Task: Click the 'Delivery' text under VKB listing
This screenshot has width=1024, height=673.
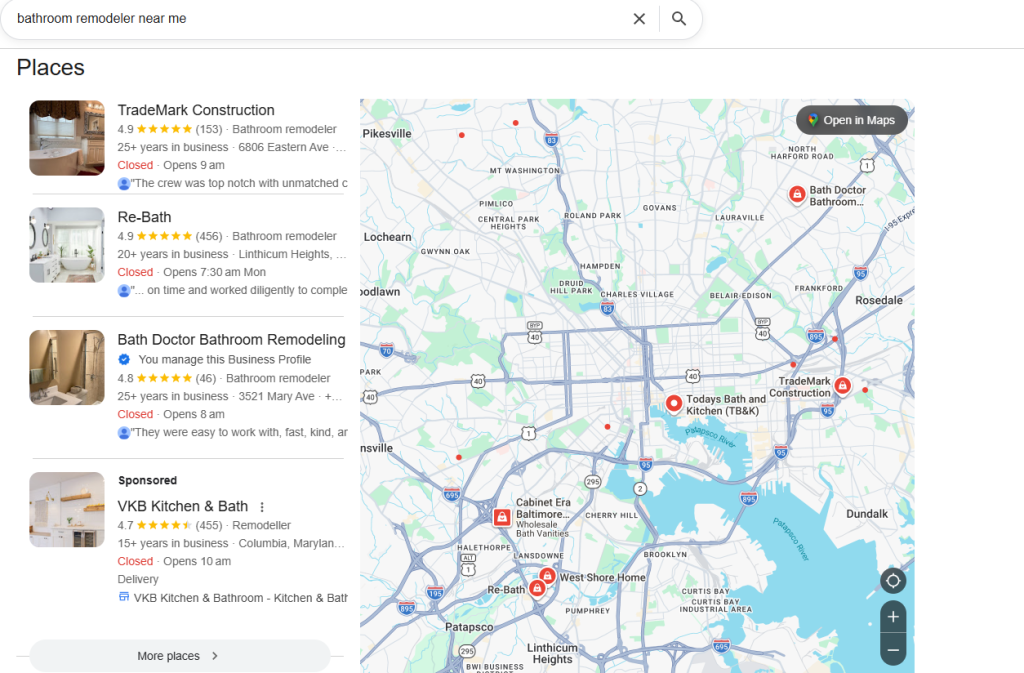Action: point(138,580)
